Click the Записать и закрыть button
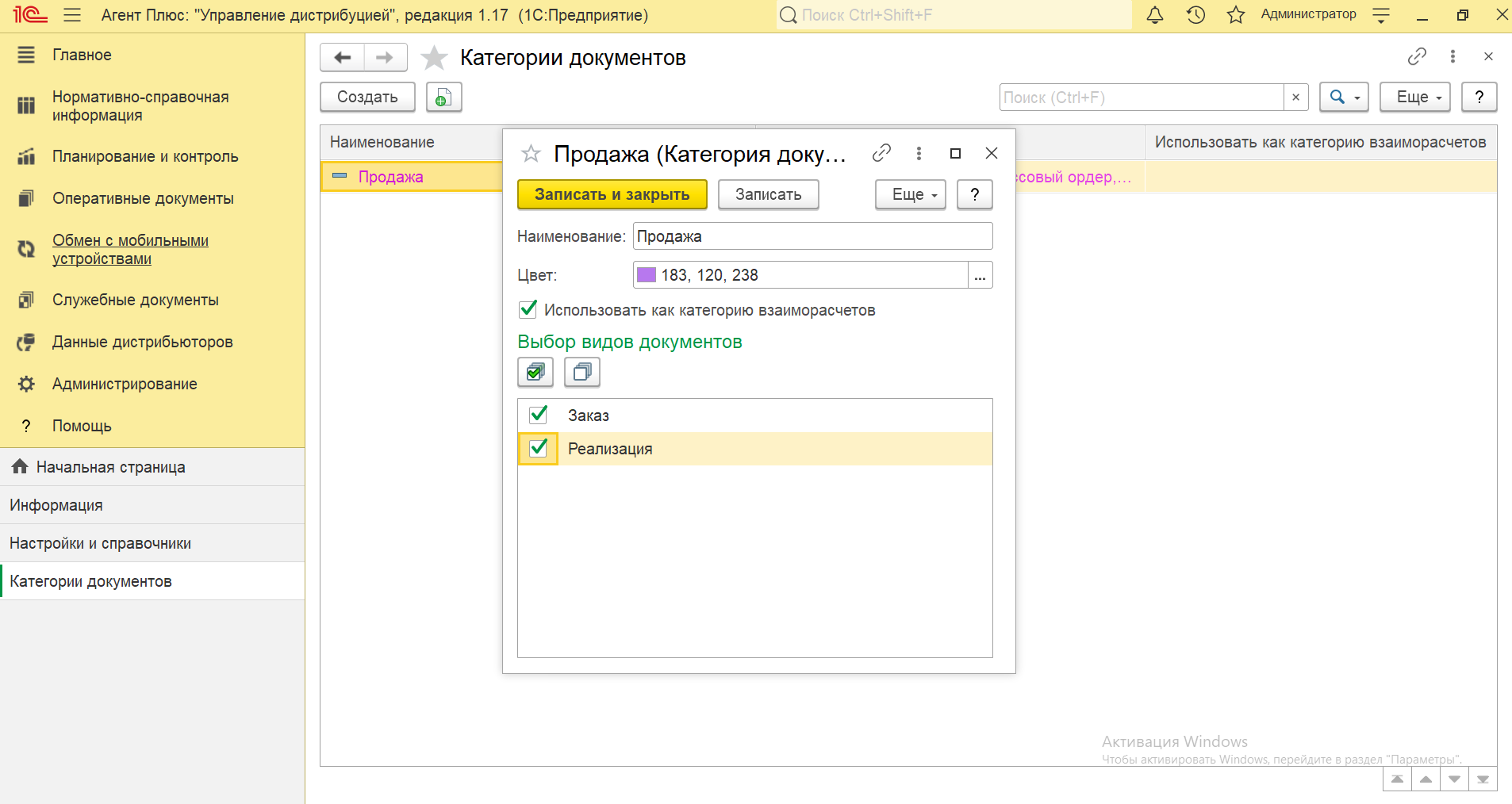The height and width of the screenshot is (804, 1512). [x=612, y=195]
